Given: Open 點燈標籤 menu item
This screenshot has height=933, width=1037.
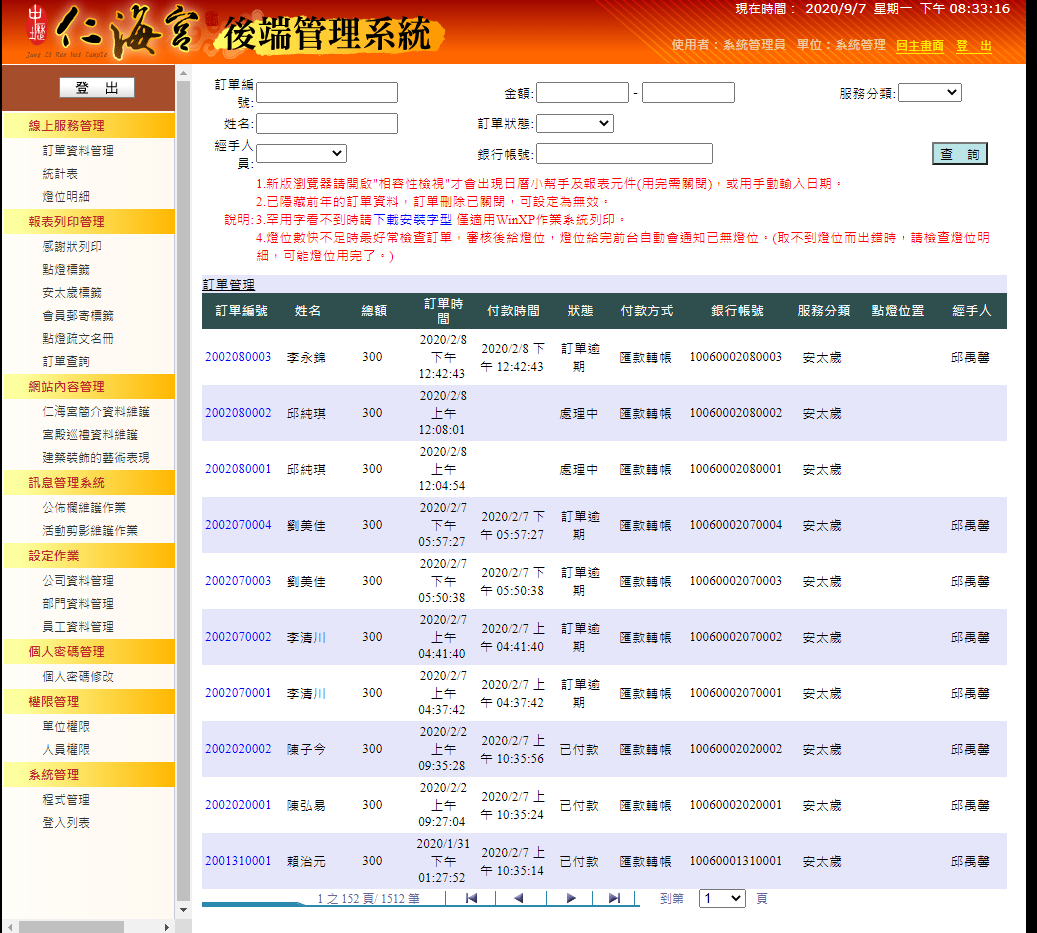Looking at the screenshot, I should pyautogui.click(x=66, y=270).
